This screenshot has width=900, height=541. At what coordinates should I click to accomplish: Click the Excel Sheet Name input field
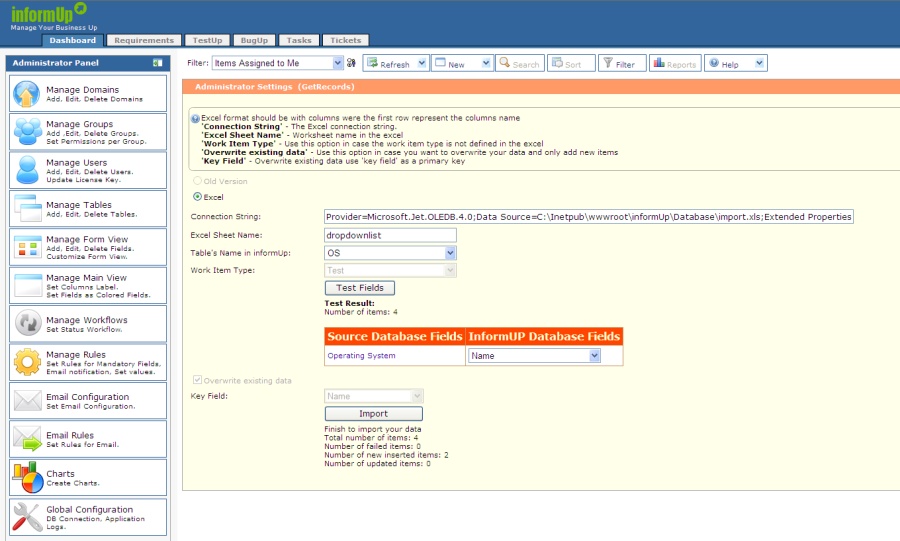[390, 235]
